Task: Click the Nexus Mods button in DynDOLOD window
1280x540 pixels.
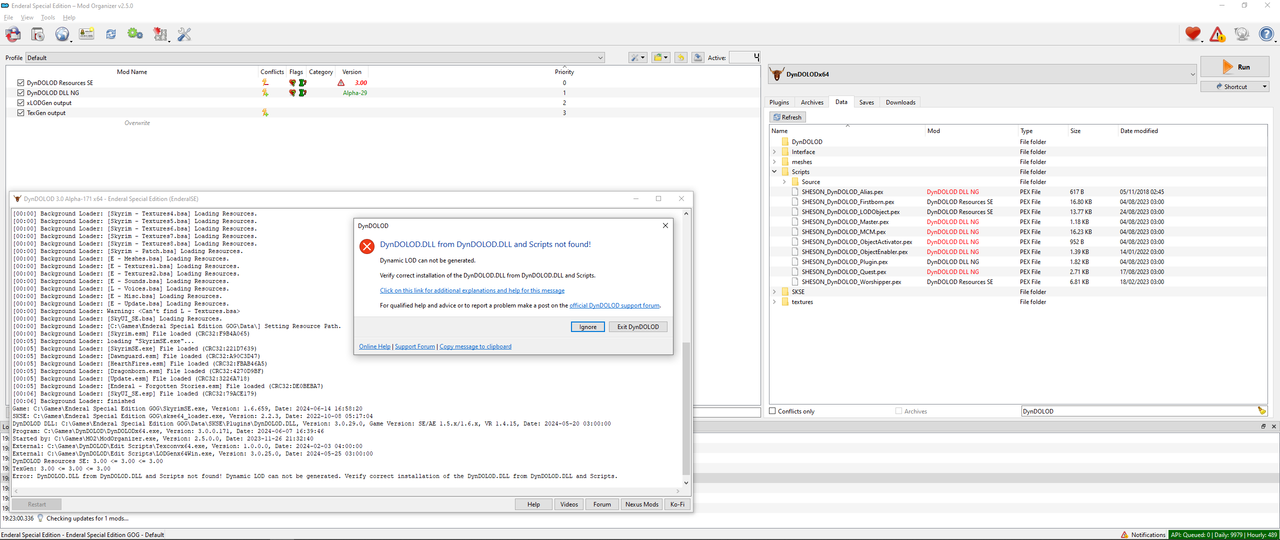Action: pyautogui.click(x=640, y=504)
